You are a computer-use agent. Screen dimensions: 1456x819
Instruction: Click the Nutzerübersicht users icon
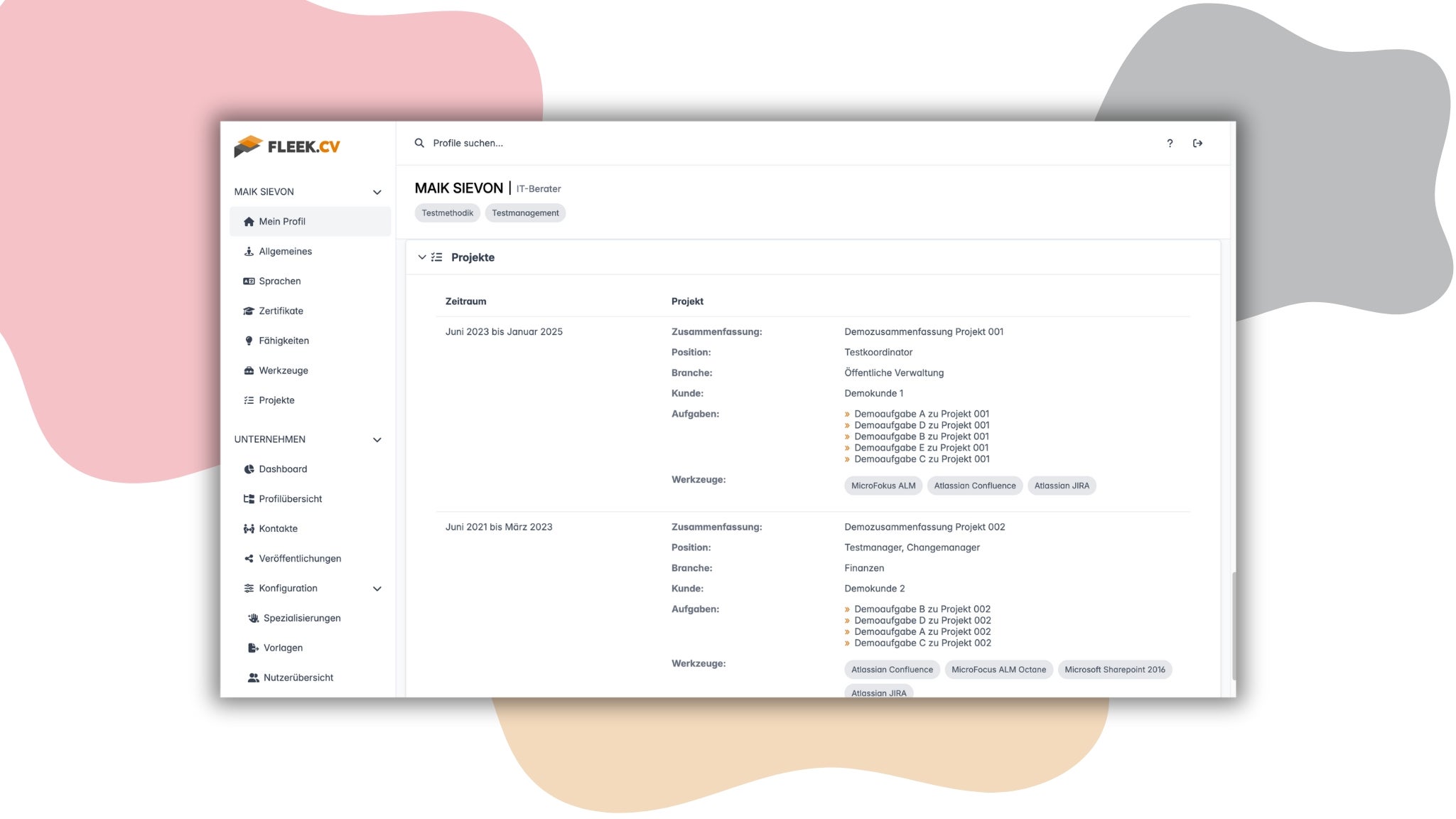(x=253, y=678)
